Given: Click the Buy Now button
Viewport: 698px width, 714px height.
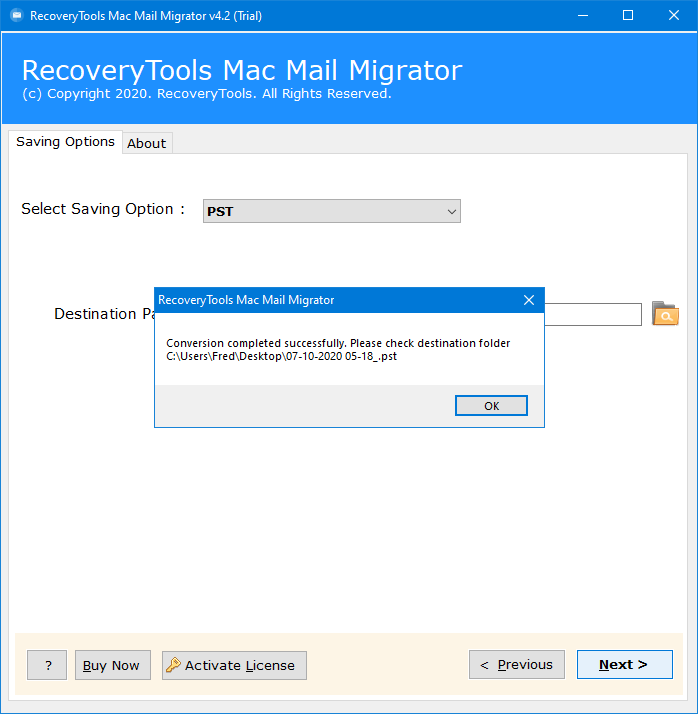Looking at the screenshot, I should click(x=112, y=665).
